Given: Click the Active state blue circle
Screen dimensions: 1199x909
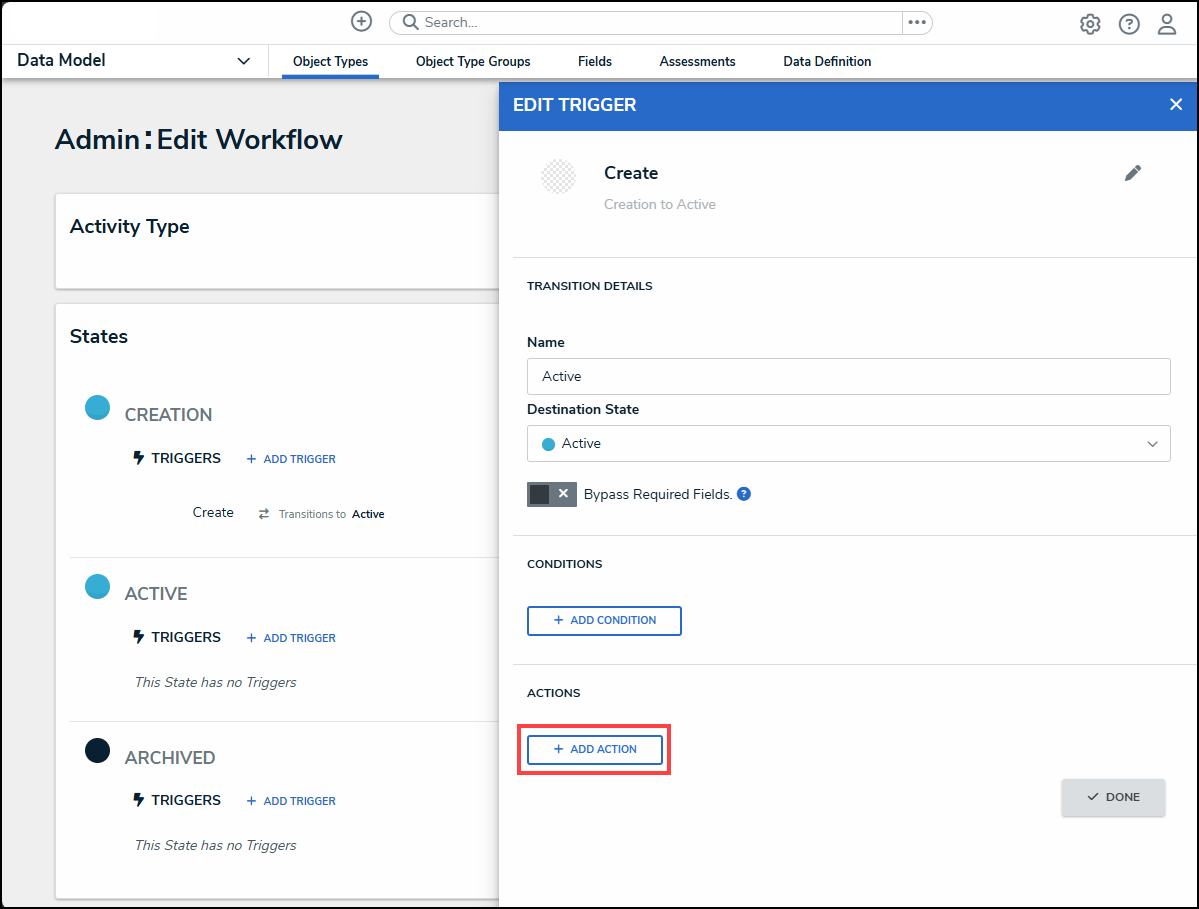Looking at the screenshot, I should pyautogui.click(x=97, y=586).
